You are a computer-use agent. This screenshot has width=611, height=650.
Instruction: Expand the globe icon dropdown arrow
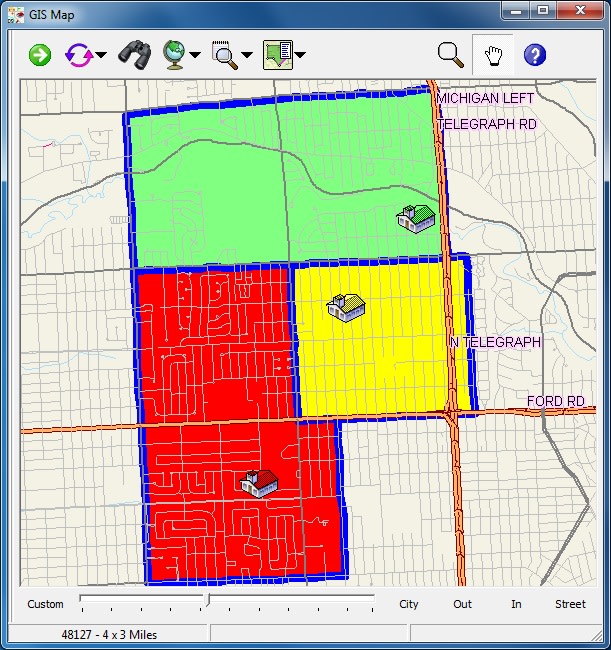[x=195, y=56]
